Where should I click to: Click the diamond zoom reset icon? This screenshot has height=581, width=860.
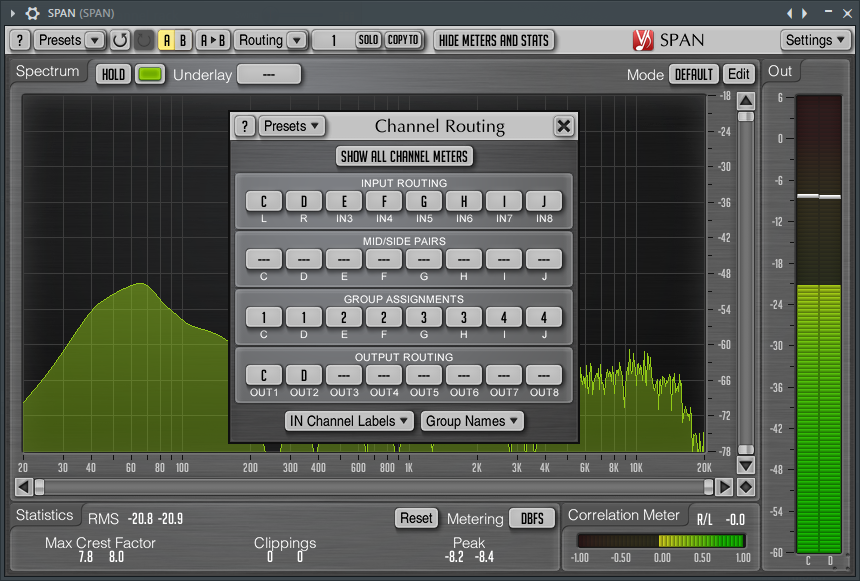(746, 487)
